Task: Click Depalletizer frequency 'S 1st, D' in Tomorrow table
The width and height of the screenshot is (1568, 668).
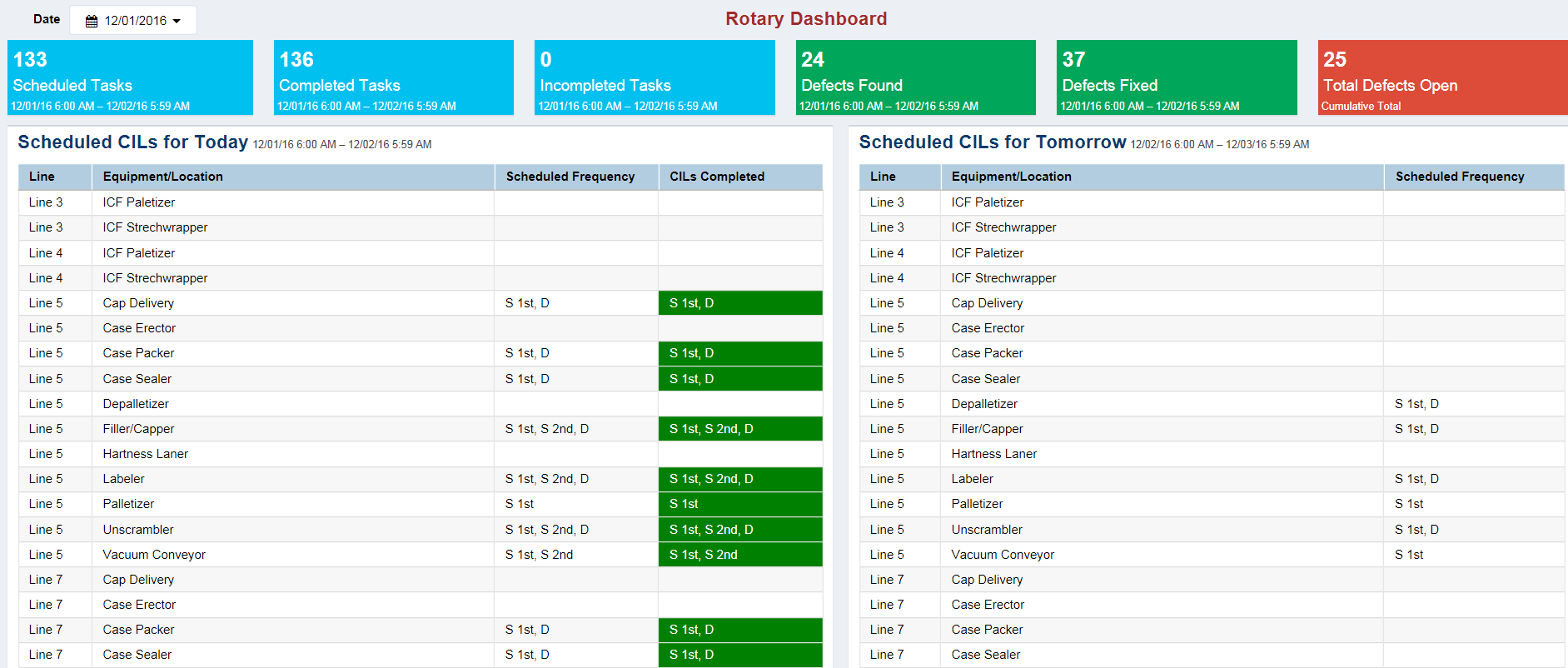Action: 1417,404
